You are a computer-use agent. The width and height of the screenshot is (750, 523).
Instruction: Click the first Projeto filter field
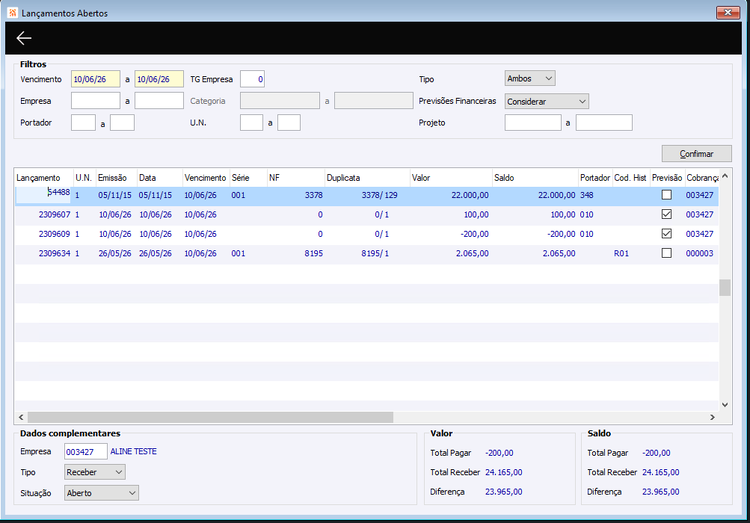pyautogui.click(x=533, y=122)
